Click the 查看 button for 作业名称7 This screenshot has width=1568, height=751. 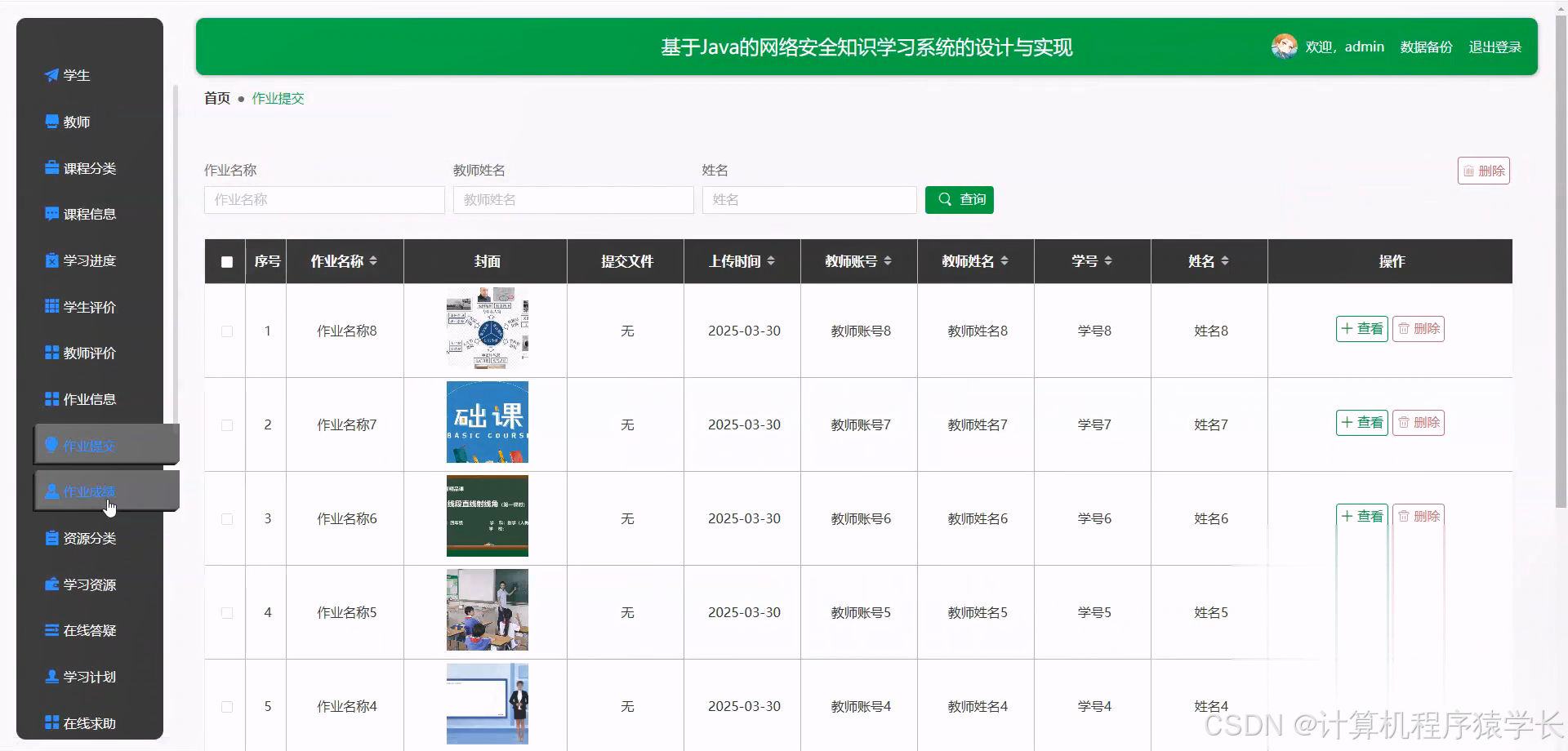coord(1361,422)
